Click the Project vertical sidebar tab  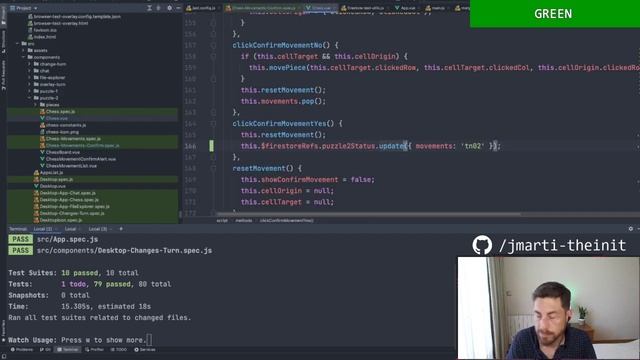[3, 15]
